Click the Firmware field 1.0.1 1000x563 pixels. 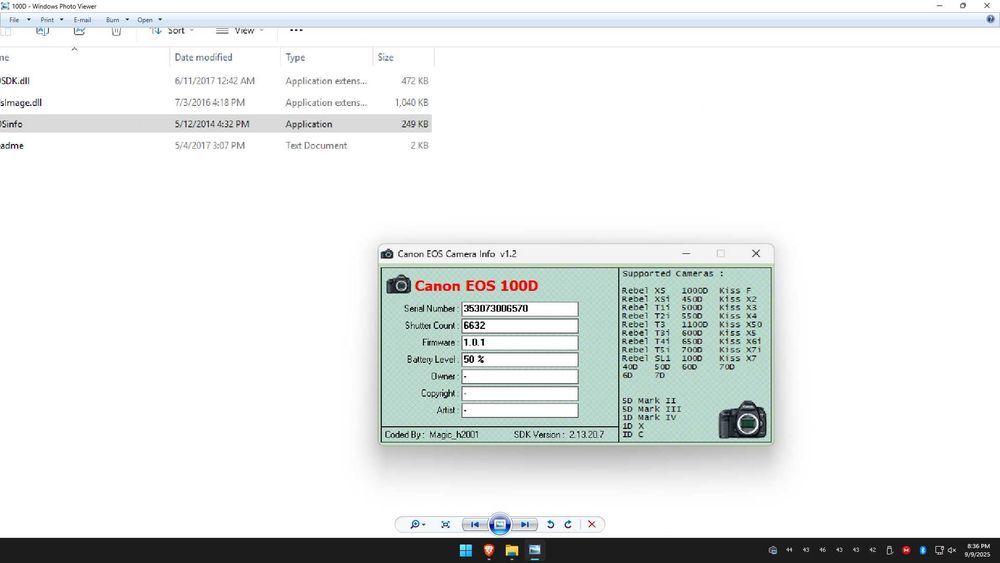520,342
